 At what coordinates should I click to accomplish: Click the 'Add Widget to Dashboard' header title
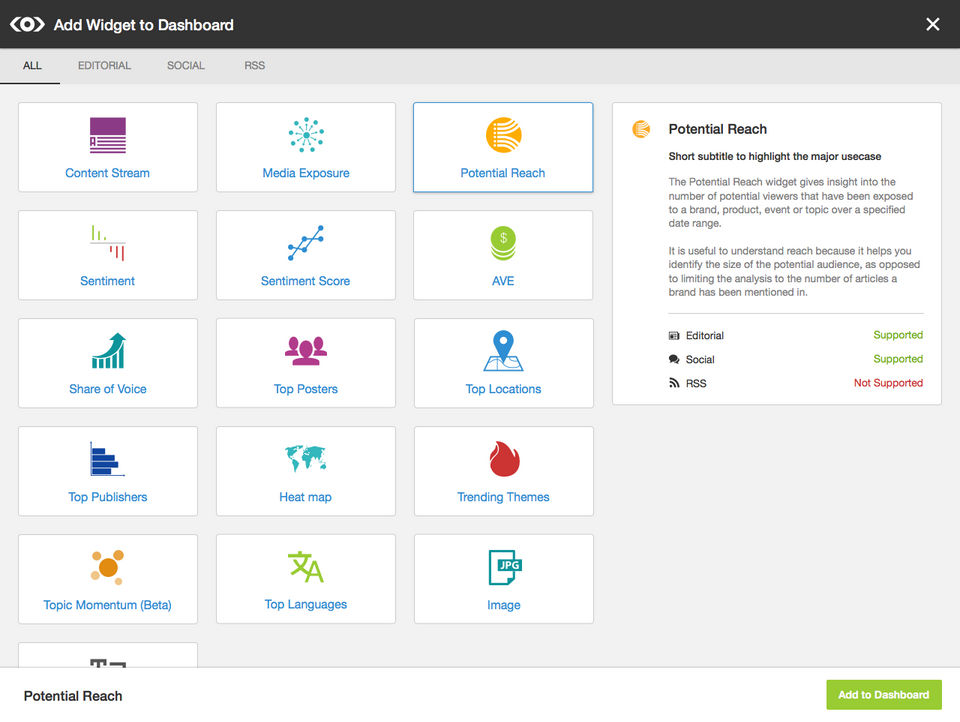144,25
